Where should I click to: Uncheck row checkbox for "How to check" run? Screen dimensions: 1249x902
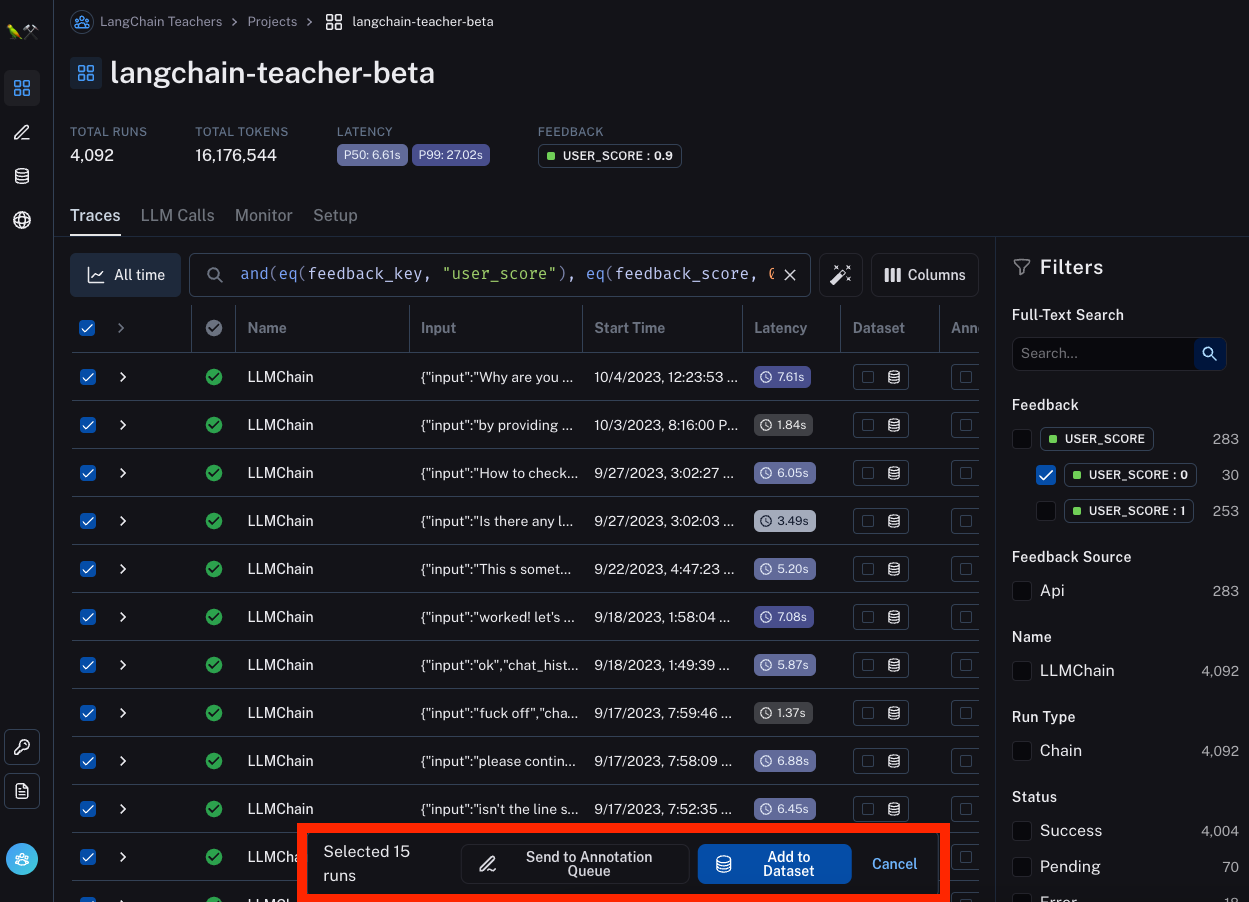click(x=88, y=473)
